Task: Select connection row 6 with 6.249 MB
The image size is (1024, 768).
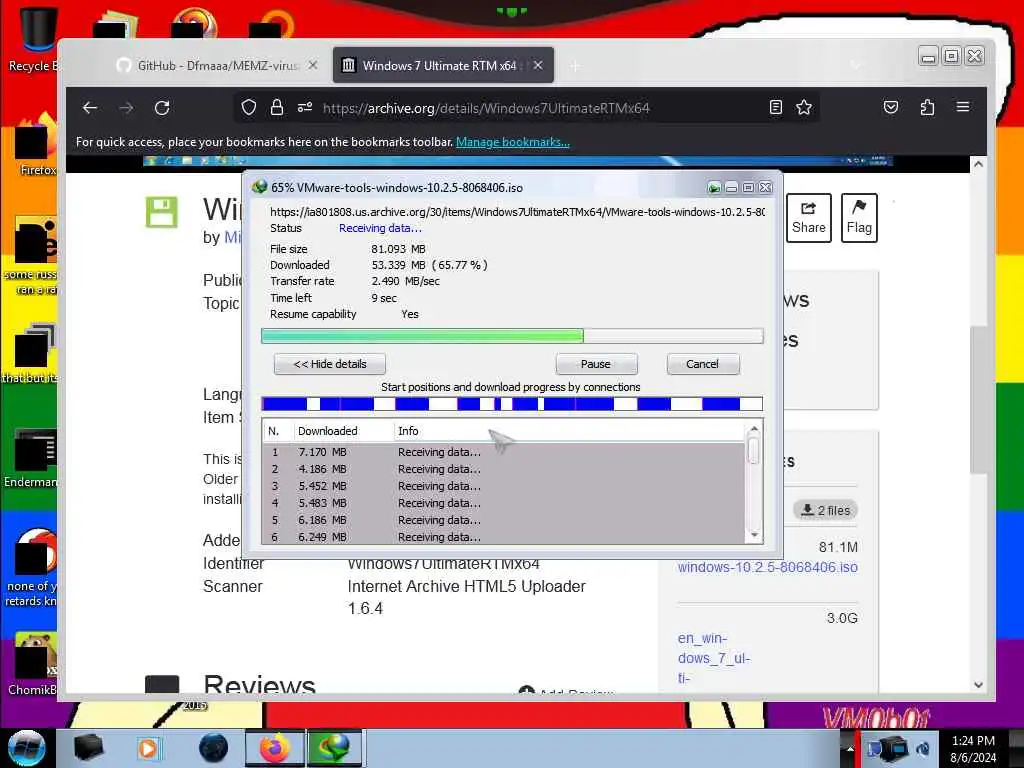Action: 503,537
